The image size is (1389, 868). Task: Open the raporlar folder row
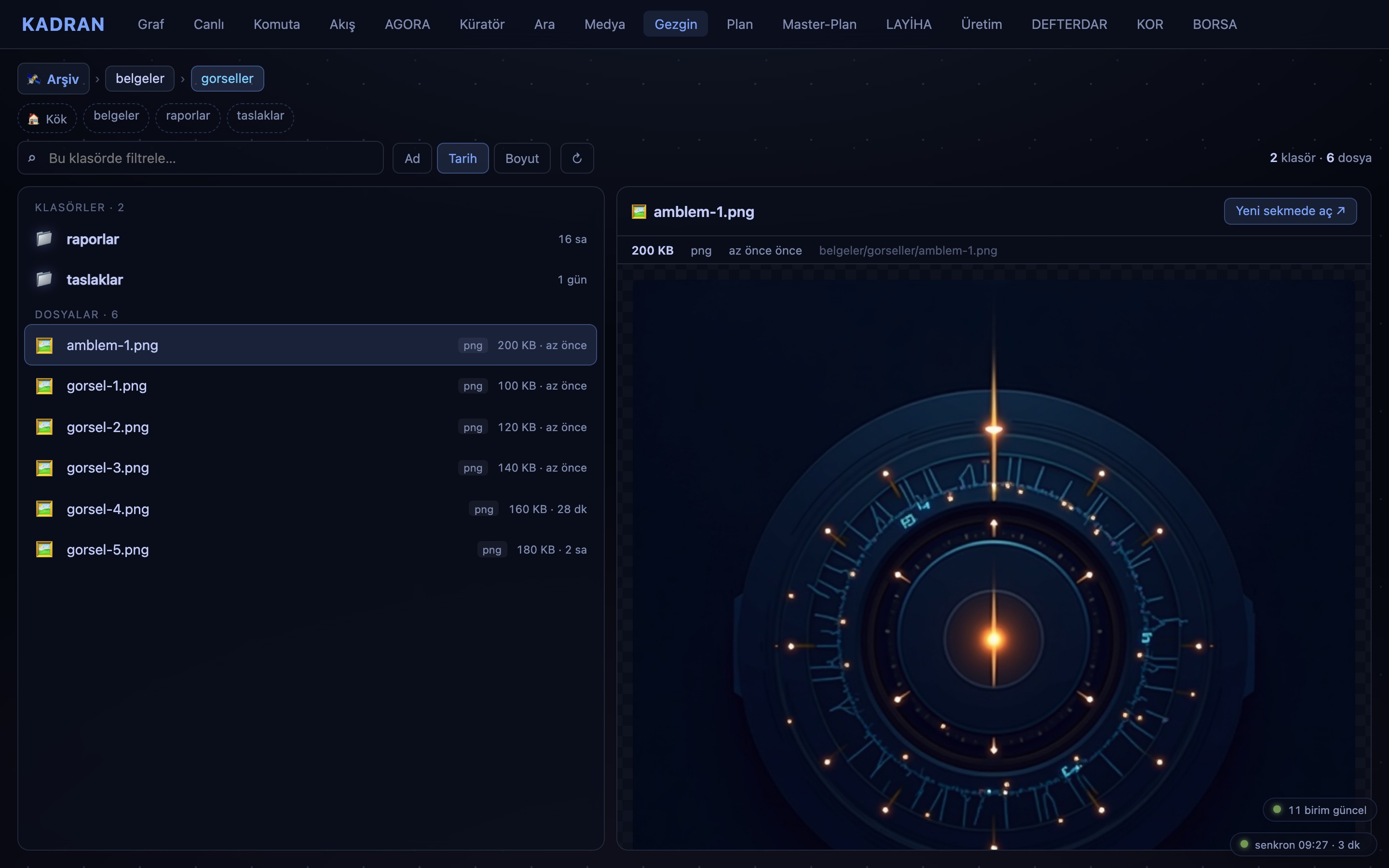click(x=311, y=239)
